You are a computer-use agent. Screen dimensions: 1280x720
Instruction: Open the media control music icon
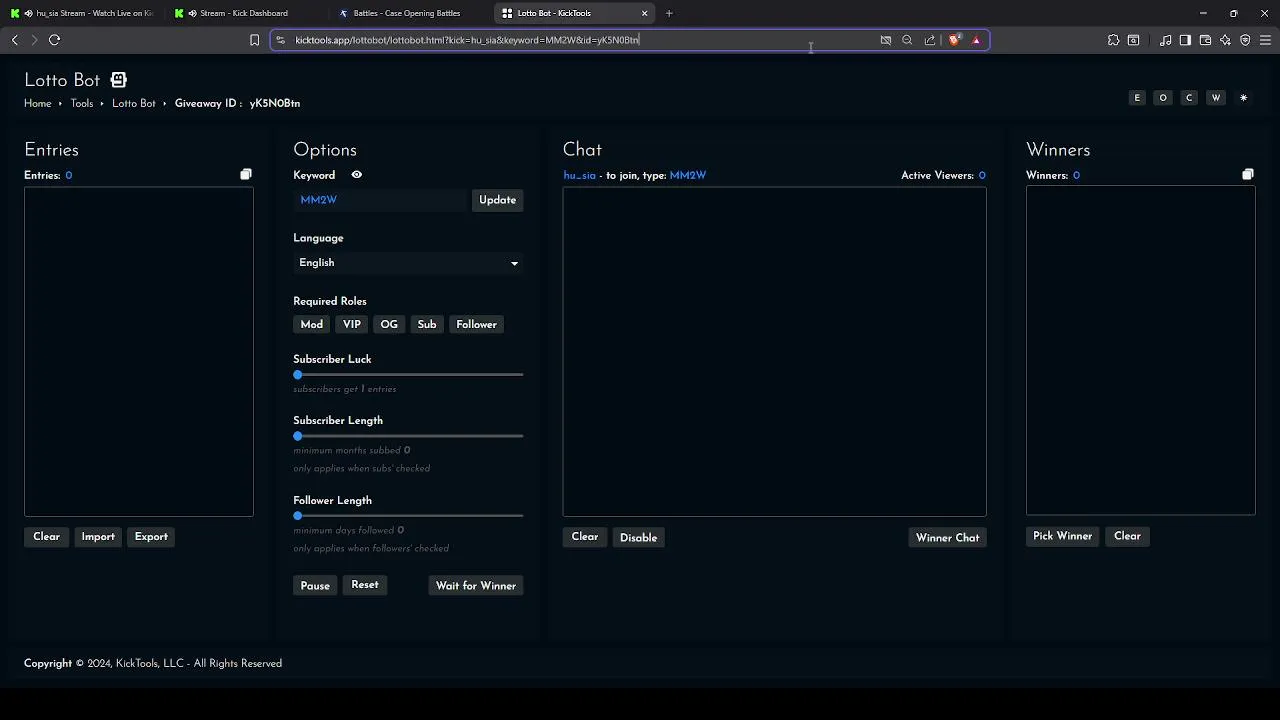[x=1166, y=40]
